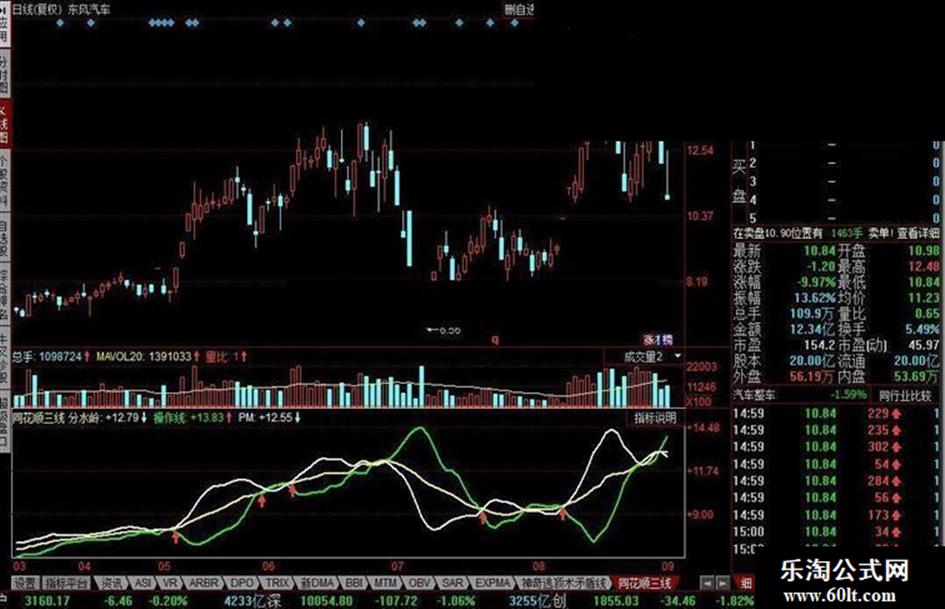Open the 同行业比较 industry comparison button
This screenshot has width=945, height=609.
click(x=905, y=396)
